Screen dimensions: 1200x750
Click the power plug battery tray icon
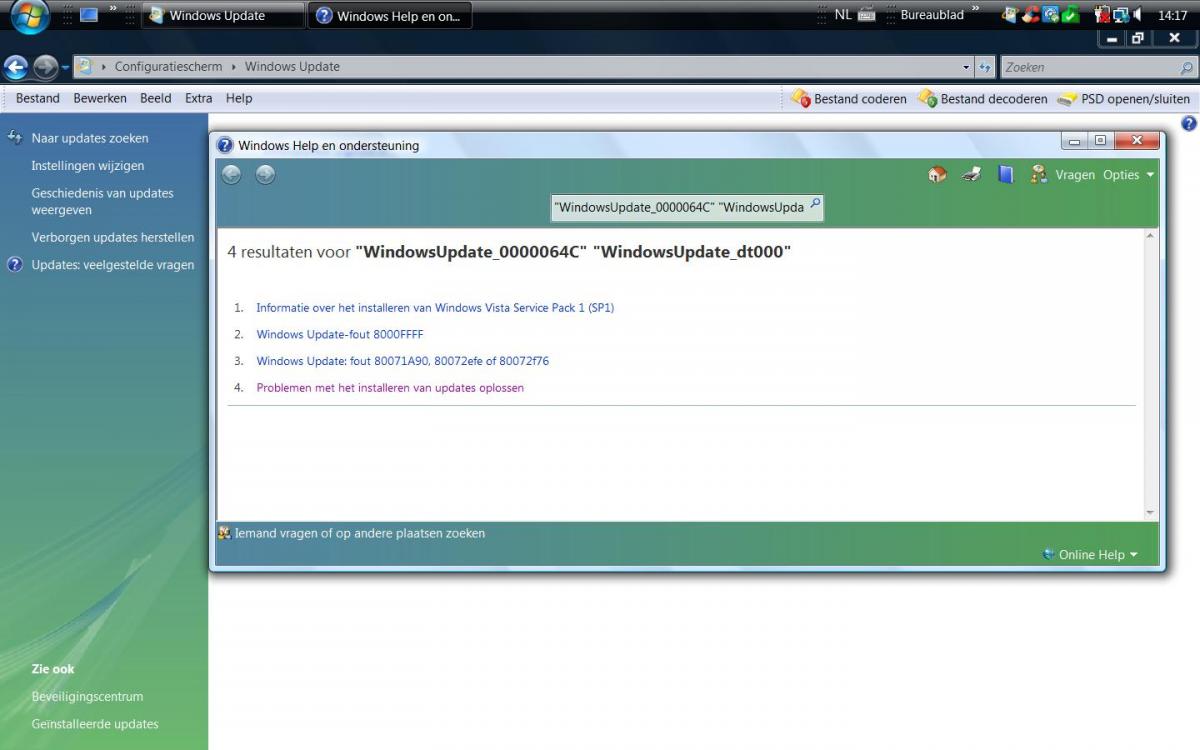pos(1102,15)
